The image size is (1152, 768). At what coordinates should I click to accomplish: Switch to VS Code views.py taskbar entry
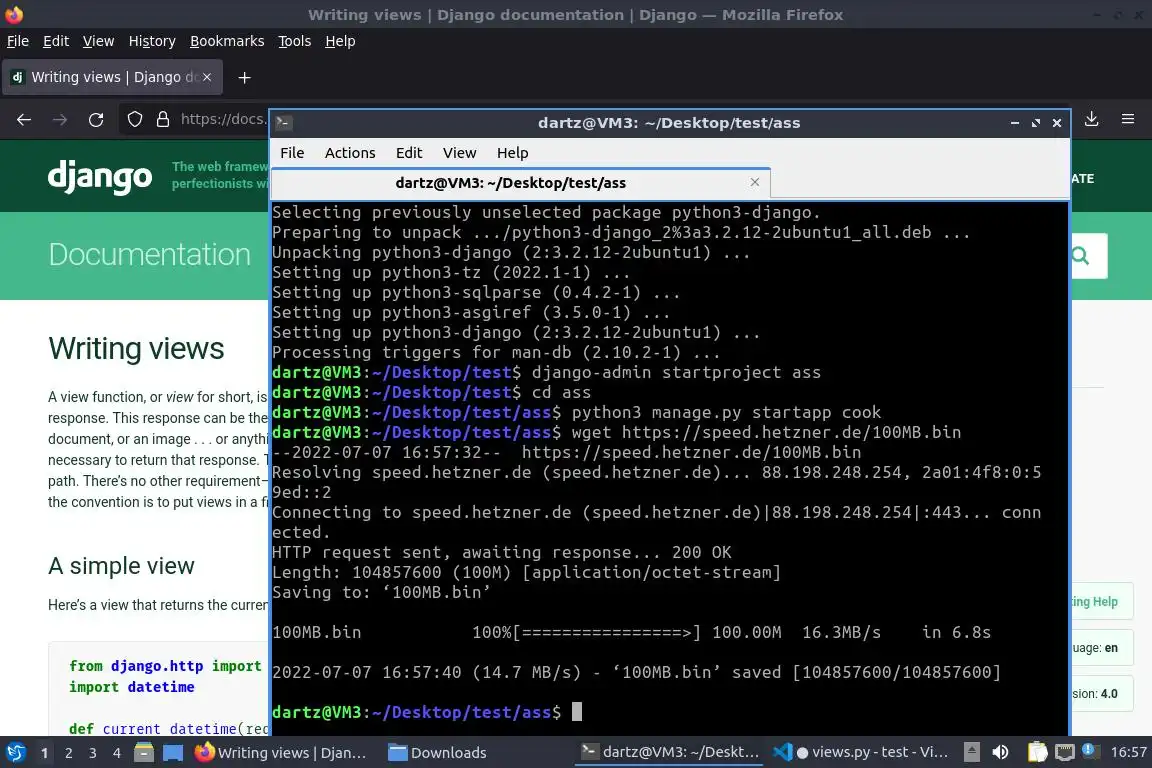coord(860,752)
